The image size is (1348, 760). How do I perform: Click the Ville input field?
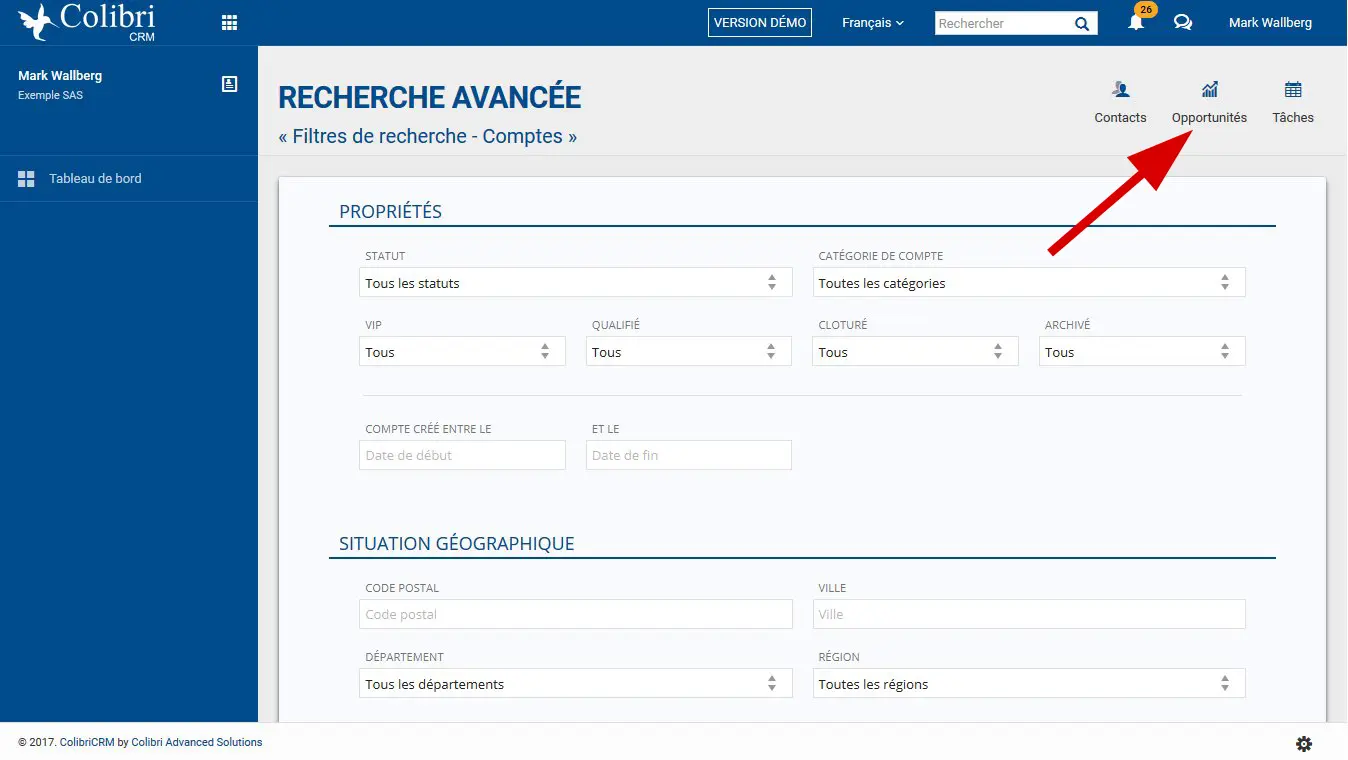(x=1029, y=614)
